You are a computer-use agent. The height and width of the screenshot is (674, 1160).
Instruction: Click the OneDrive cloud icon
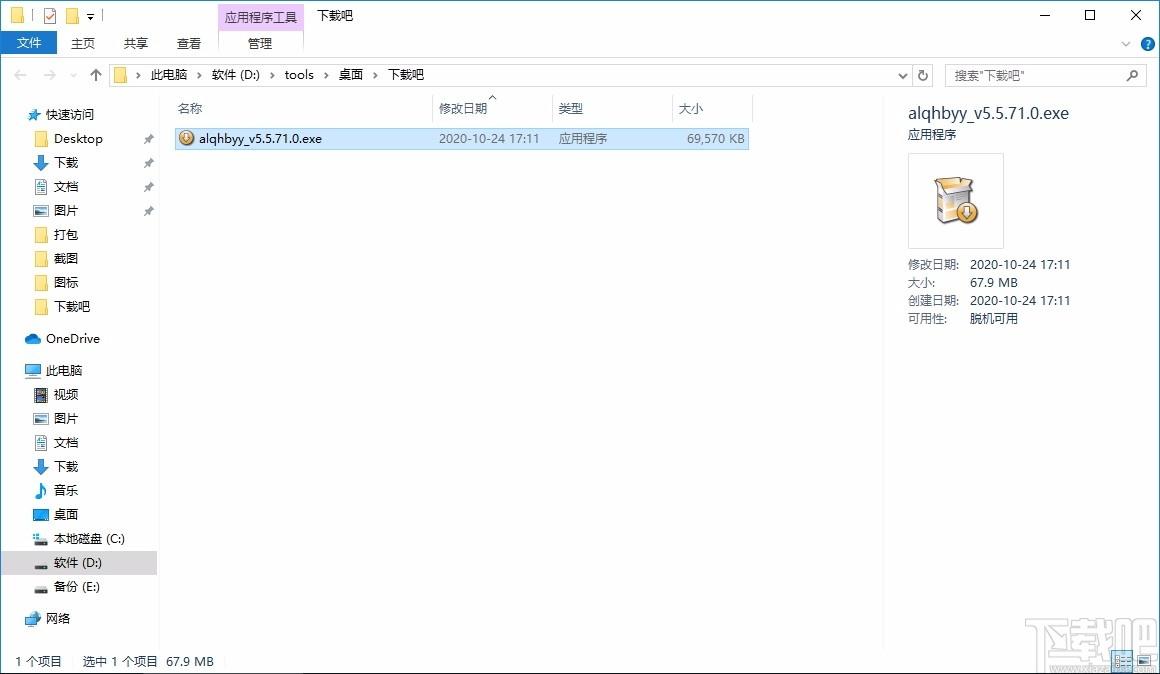tap(33, 339)
